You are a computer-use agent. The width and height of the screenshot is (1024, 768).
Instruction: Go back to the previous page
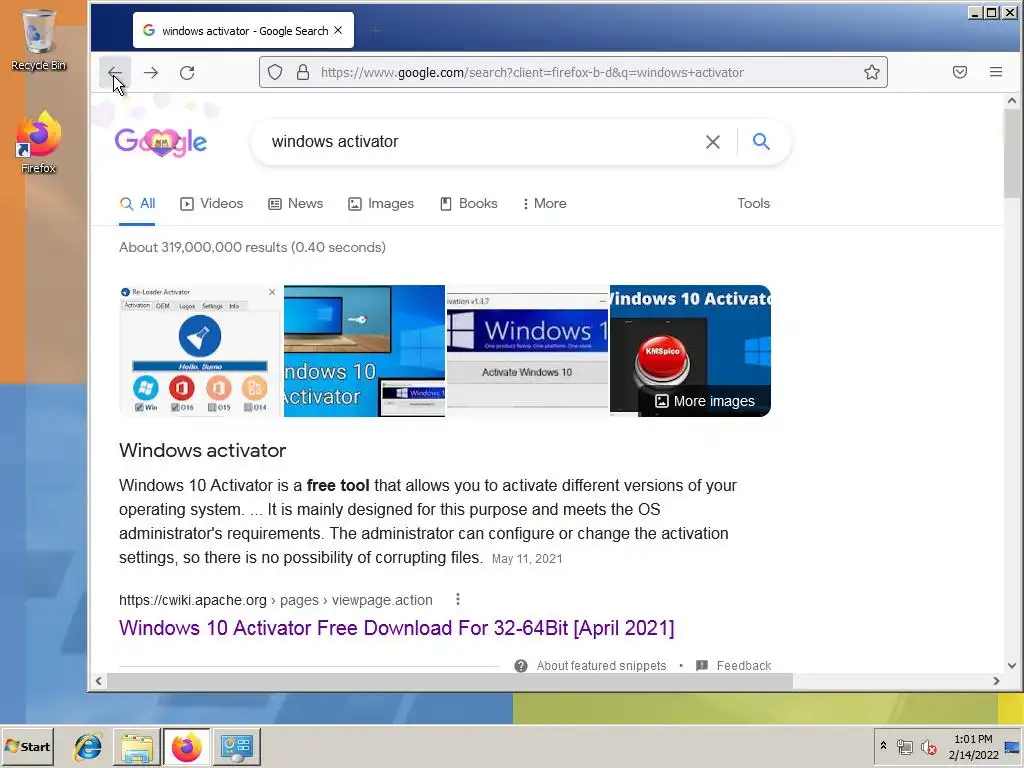click(x=115, y=72)
